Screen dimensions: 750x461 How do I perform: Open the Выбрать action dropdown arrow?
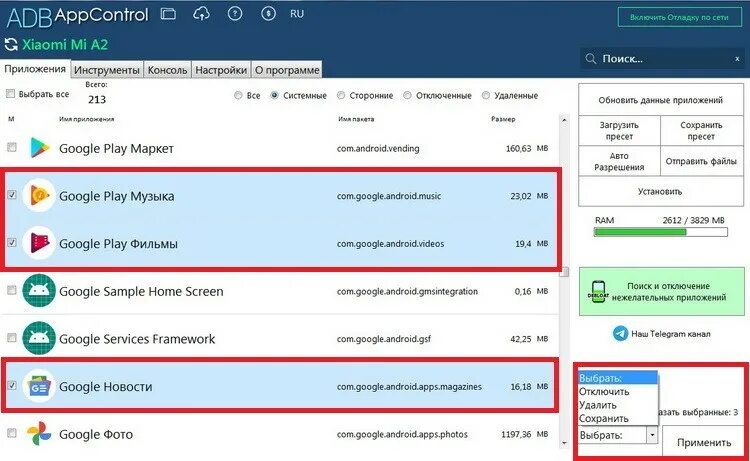pyautogui.click(x=652, y=435)
